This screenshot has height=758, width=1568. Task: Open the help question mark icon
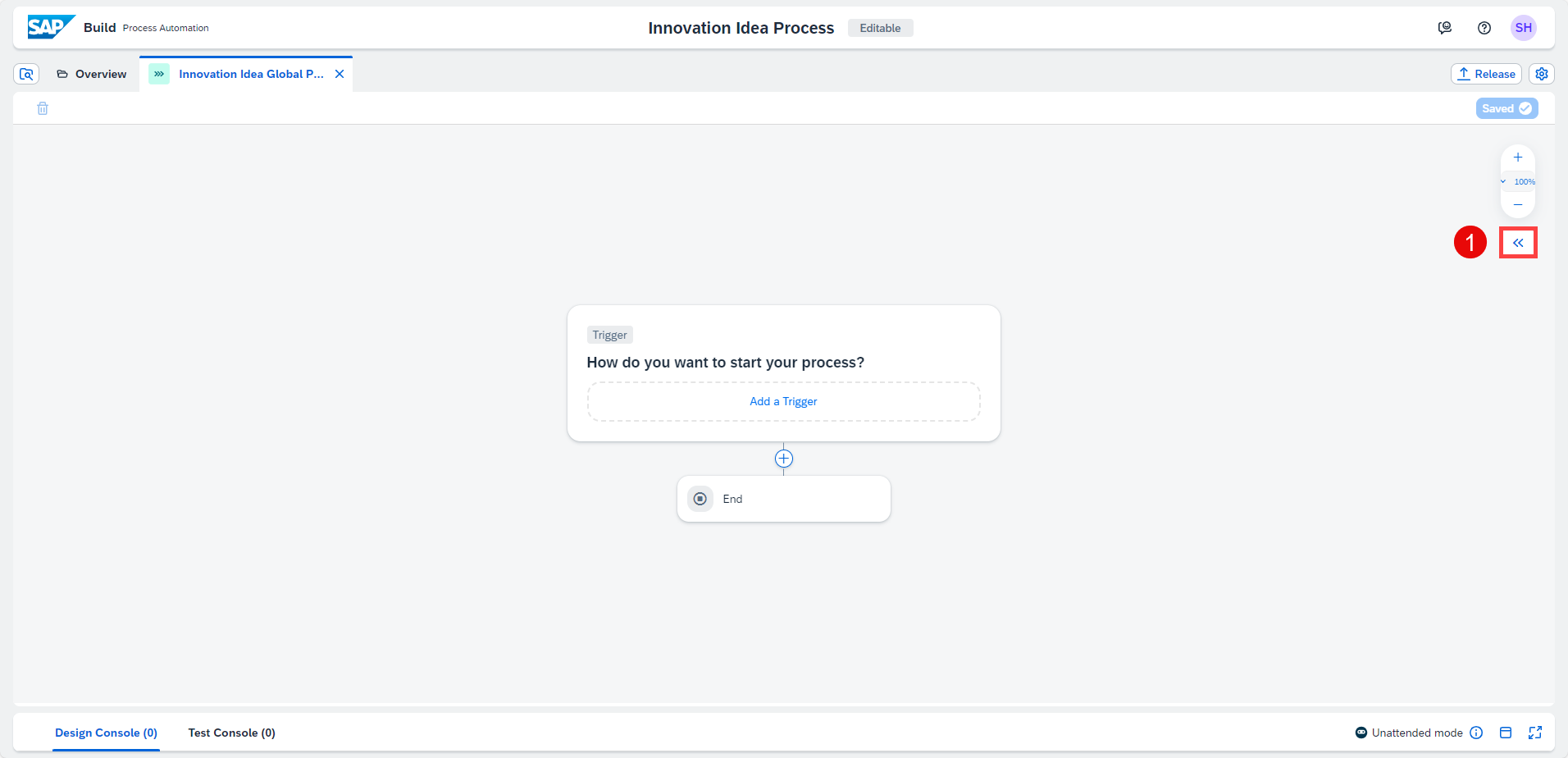pyautogui.click(x=1484, y=28)
